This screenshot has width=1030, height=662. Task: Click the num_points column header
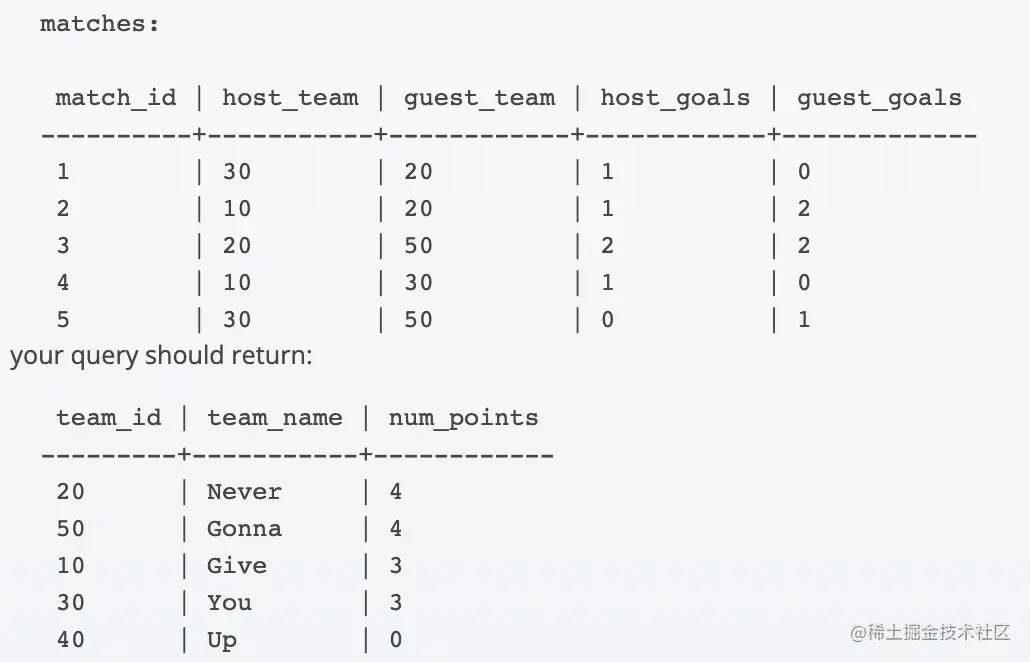(x=463, y=418)
